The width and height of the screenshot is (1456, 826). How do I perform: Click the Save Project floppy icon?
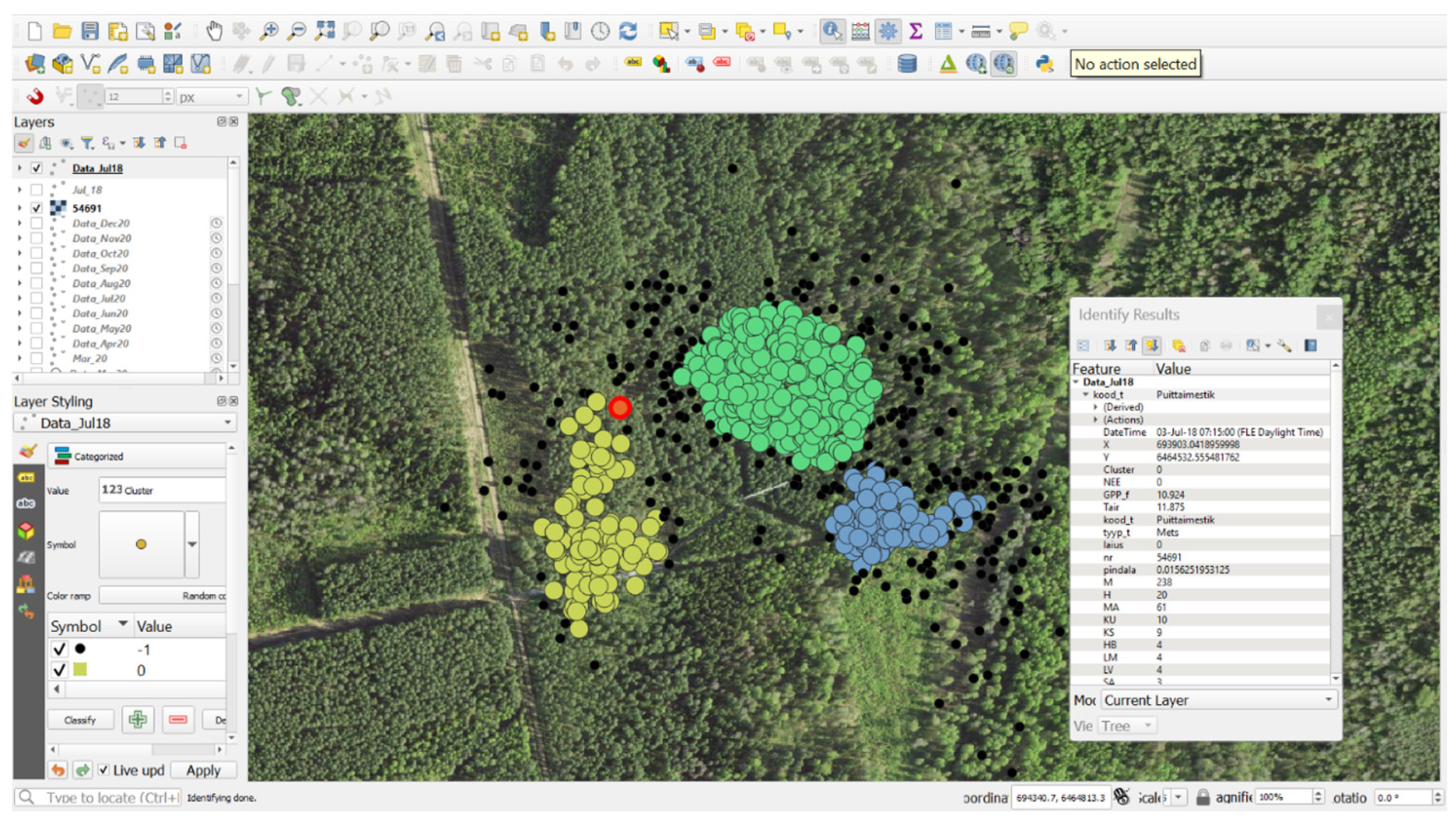click(x=90, y=31)
